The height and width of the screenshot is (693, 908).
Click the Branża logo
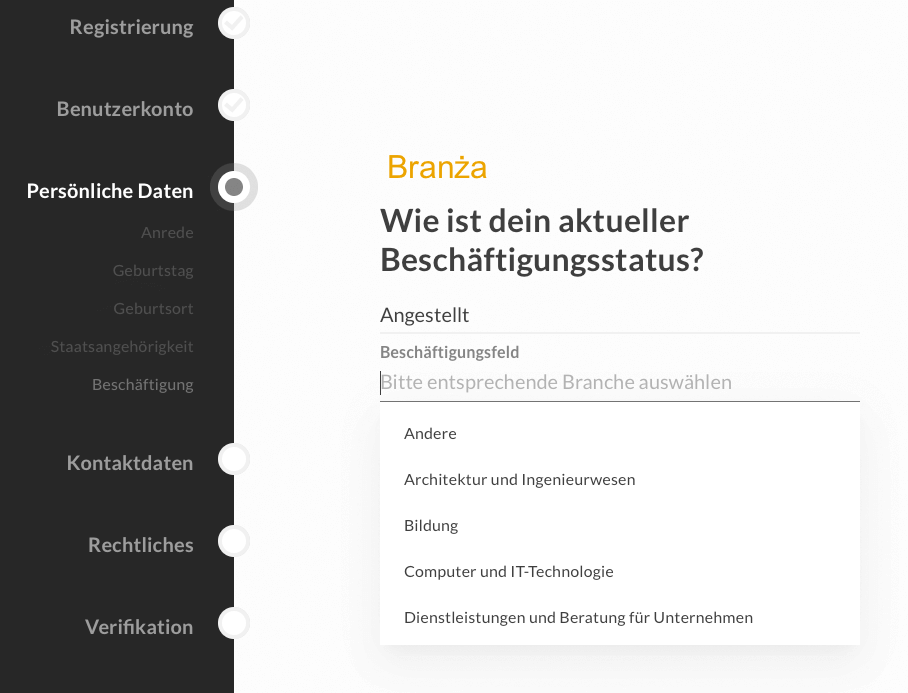click(x=437, y=167)
